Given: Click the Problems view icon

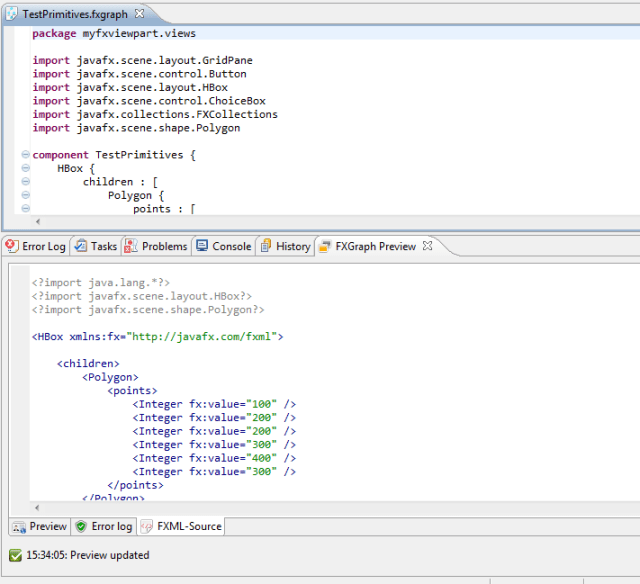Looking at the screenshot, I should [x=131, y=246].
